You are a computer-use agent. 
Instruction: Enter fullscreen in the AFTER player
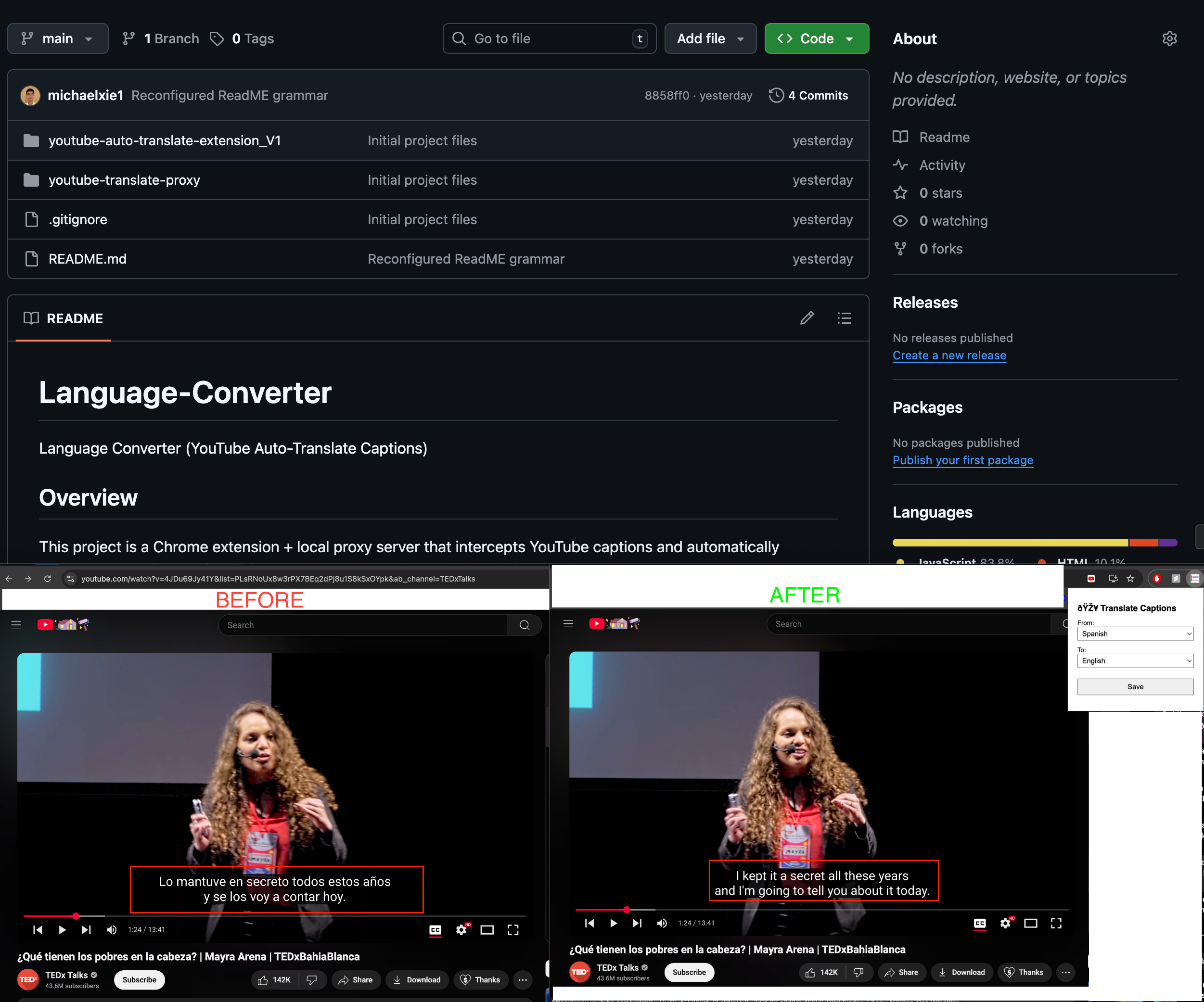click(x=1056, y=923)
